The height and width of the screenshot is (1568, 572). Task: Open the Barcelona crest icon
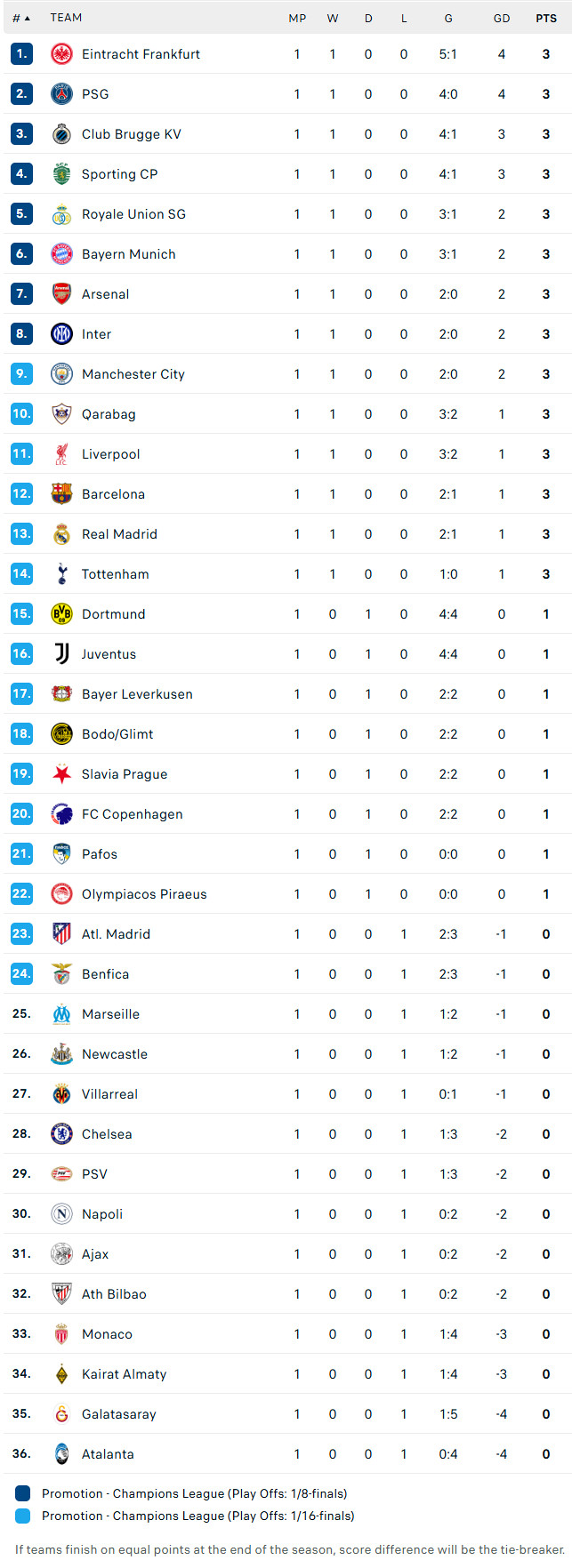coord(61,494)
